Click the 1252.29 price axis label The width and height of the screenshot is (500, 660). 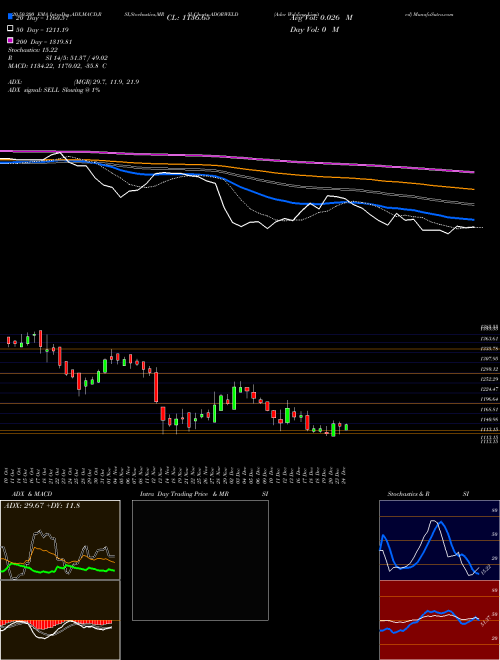click(x=489, y=379)
